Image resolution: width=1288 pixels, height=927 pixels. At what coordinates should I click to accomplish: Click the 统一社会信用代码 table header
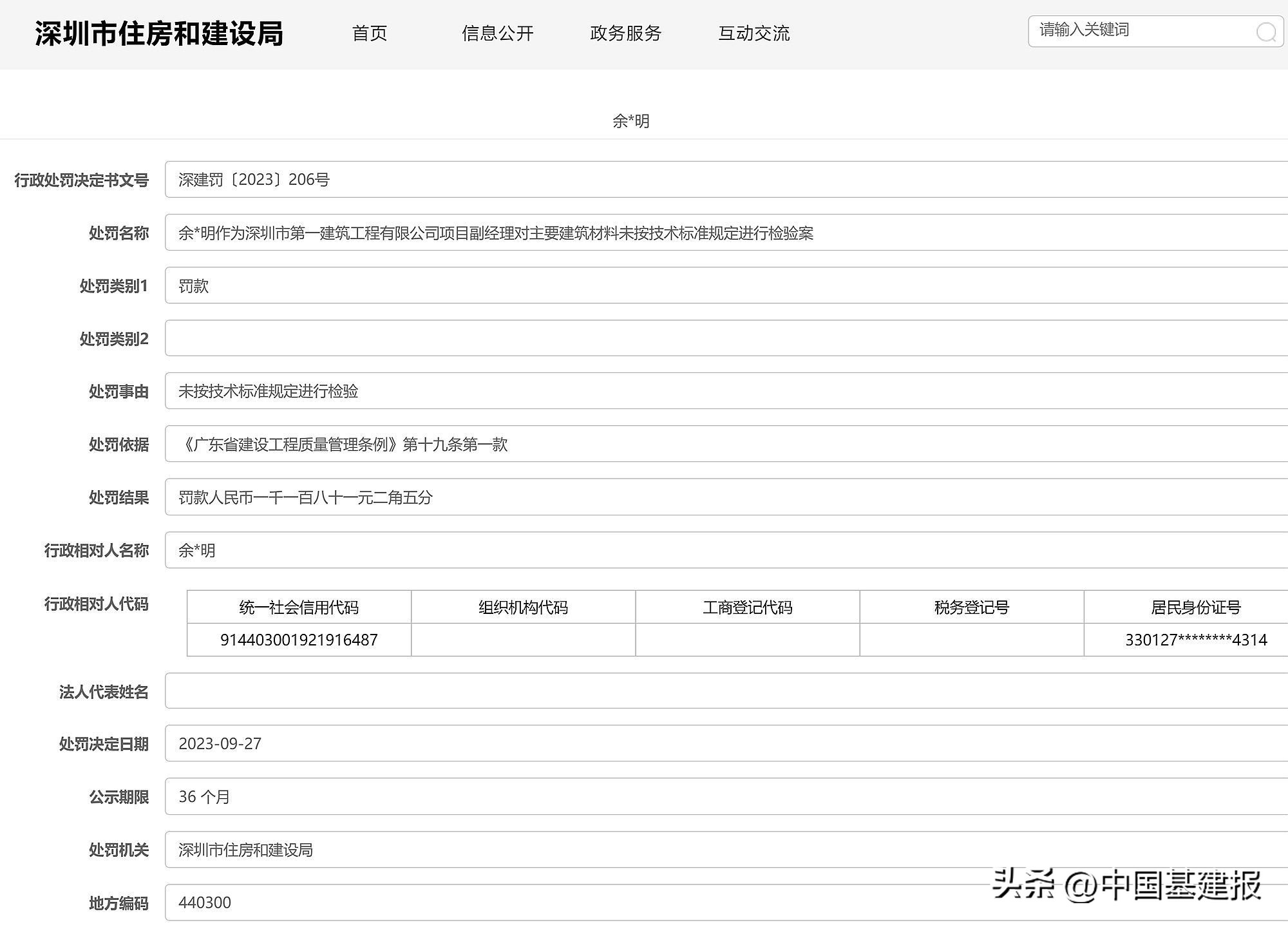(x=298, y=607)
